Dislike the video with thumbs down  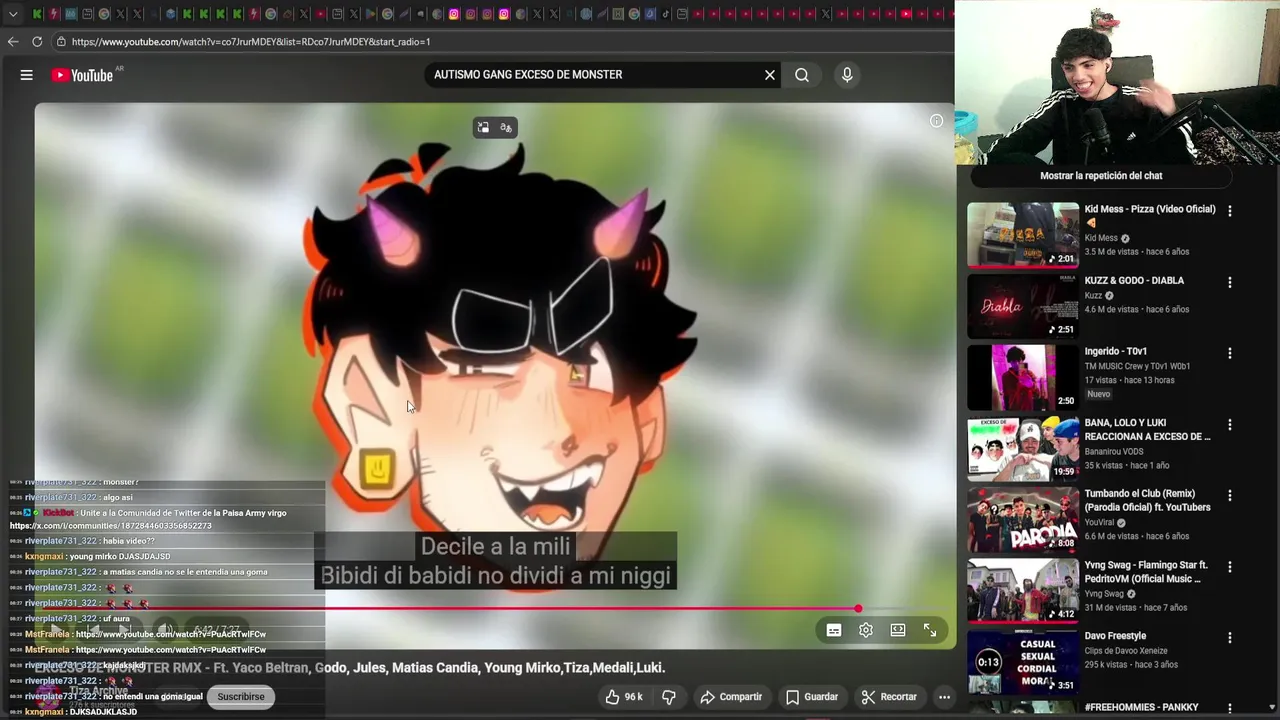tap(669, 697)
